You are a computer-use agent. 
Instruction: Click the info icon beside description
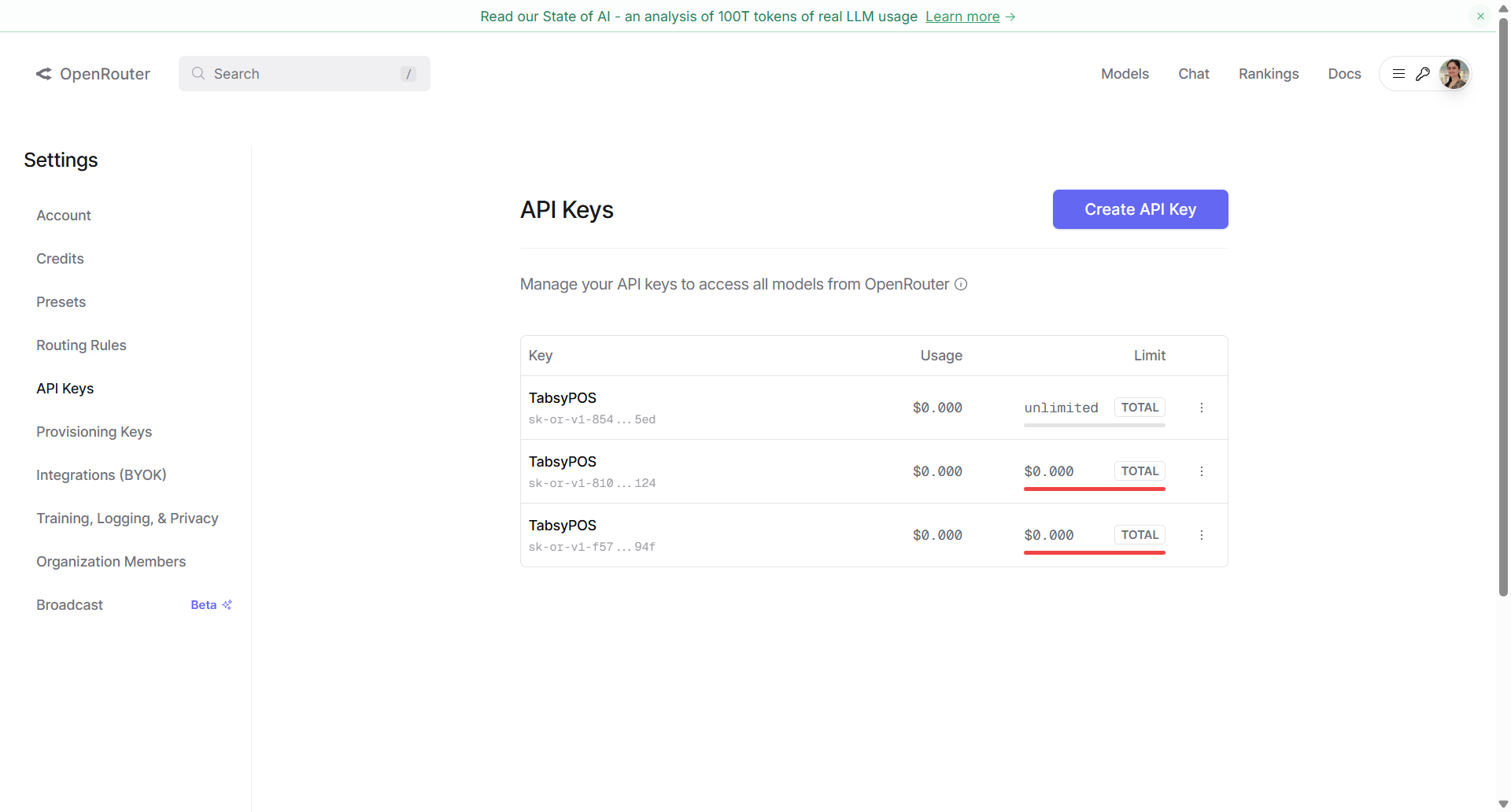pos(961,284)
